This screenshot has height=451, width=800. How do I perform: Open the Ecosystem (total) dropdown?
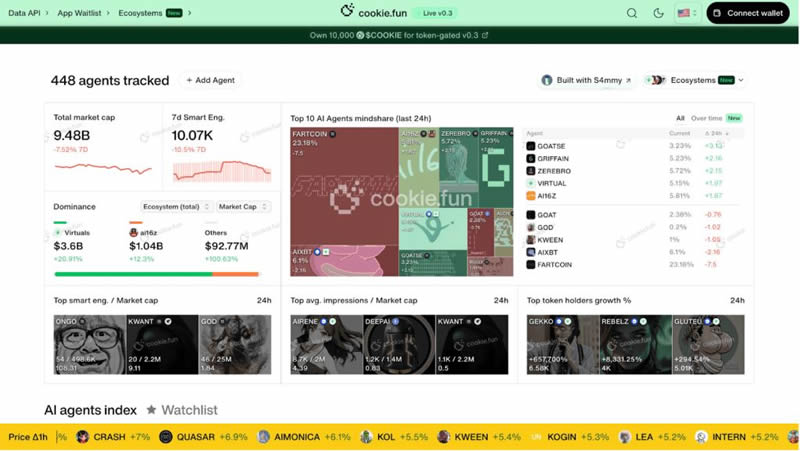pyautogui.click(x=176, y=207)
